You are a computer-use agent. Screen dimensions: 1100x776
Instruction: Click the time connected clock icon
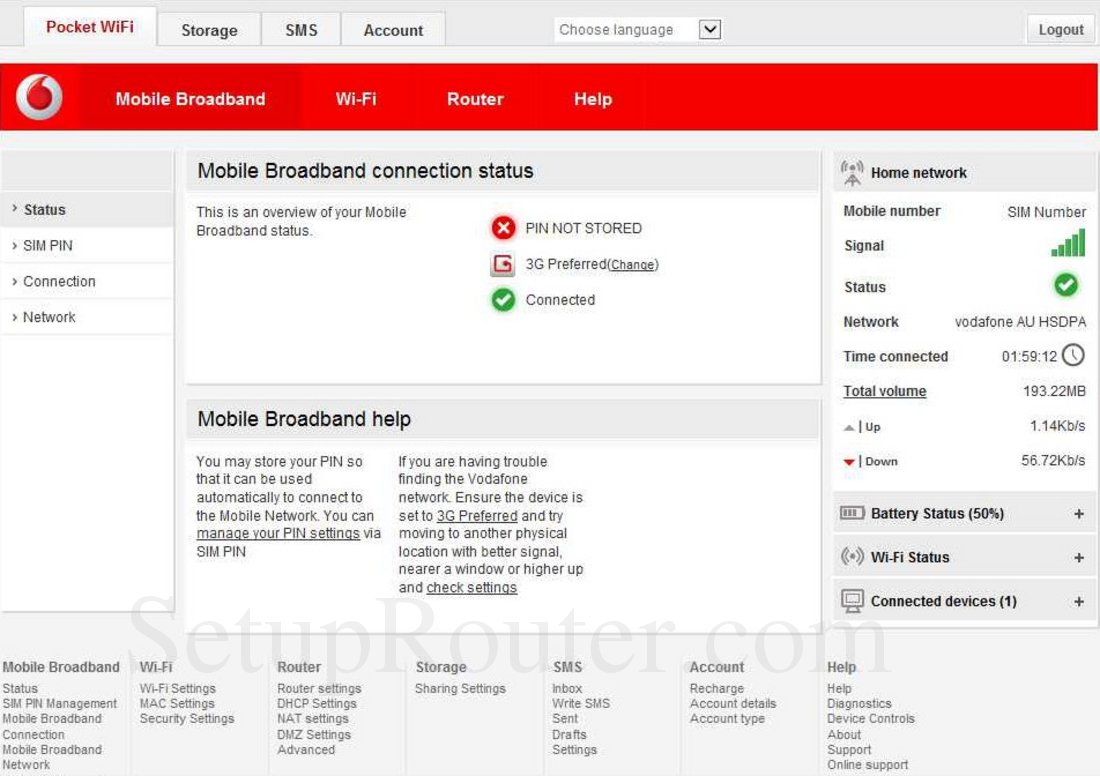(1077, 356)
